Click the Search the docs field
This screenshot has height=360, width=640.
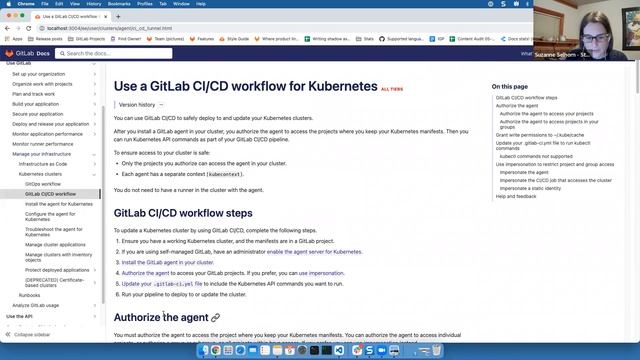114,53
